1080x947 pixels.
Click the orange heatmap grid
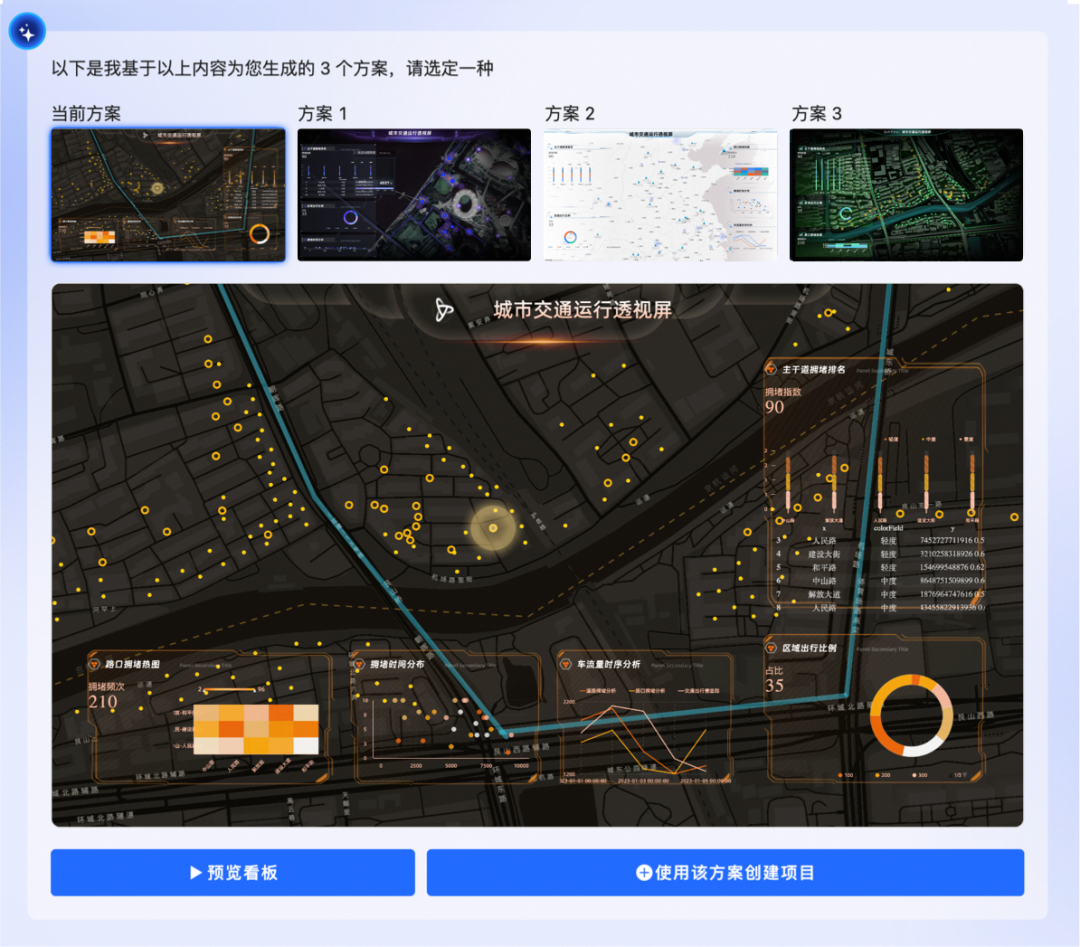tap(256, 729)
